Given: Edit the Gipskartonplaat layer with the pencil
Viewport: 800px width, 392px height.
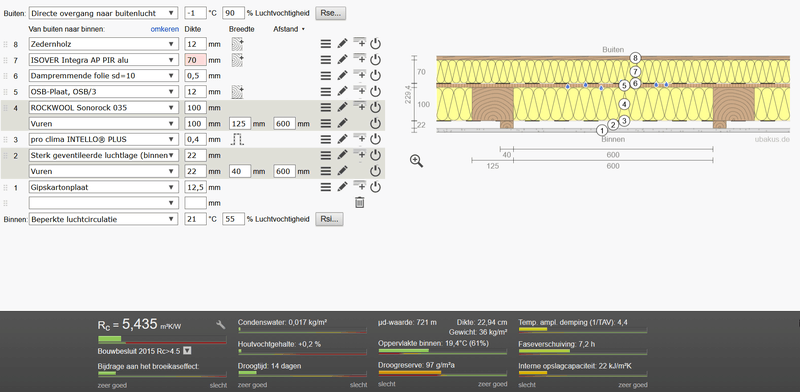Looking at the screenshot, I should click(342, 187).
